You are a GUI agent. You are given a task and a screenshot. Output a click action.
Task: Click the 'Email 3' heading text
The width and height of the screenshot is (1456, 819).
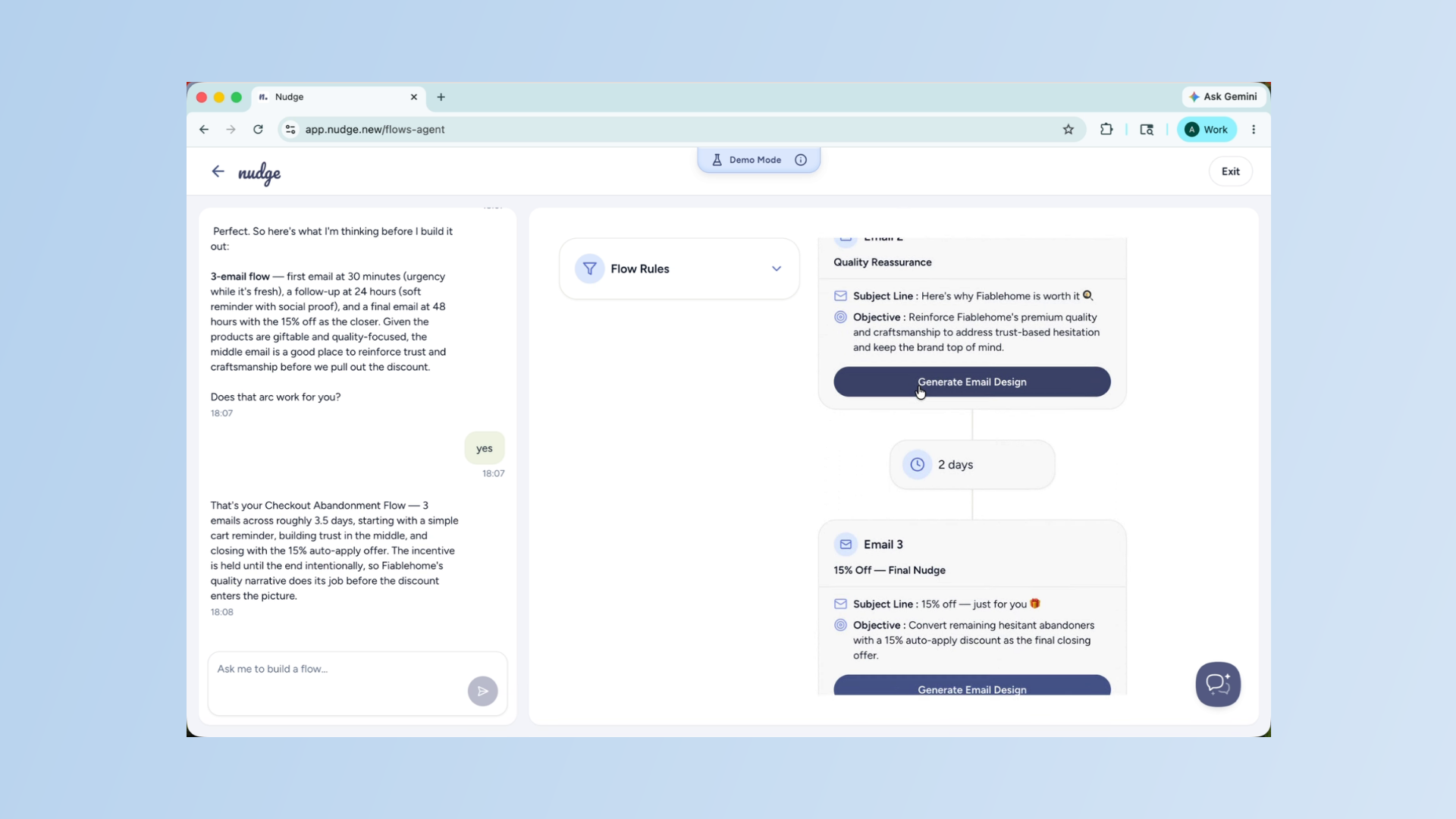tap(883, 544)
